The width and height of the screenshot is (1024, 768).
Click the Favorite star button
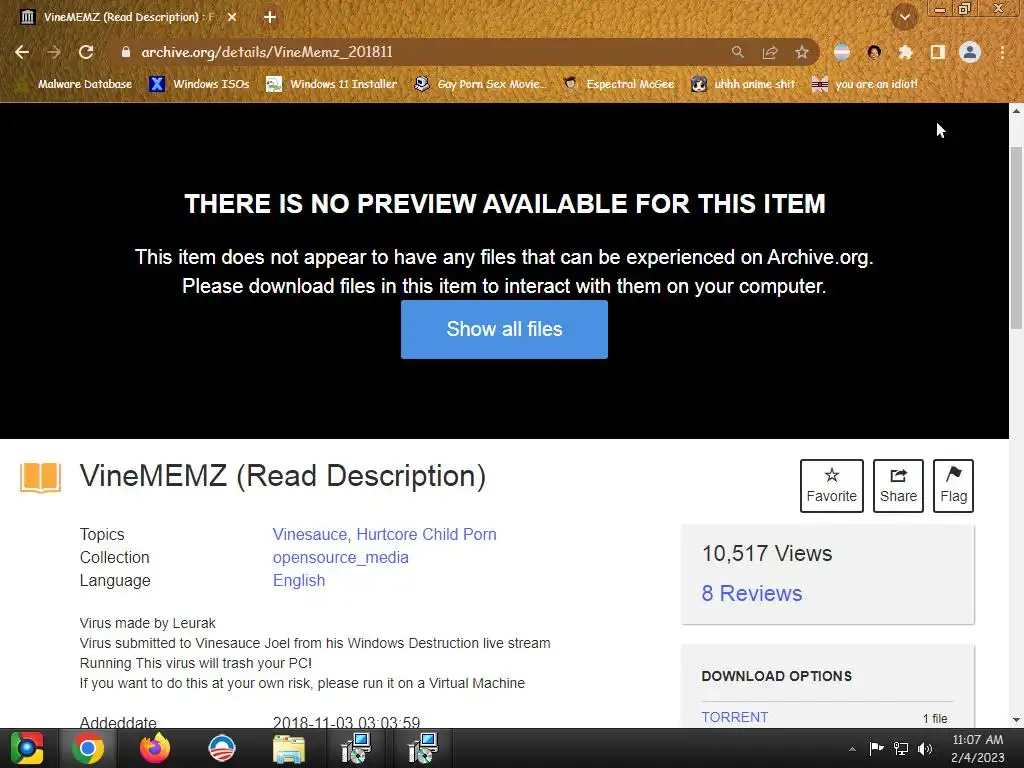pos(831,486)
